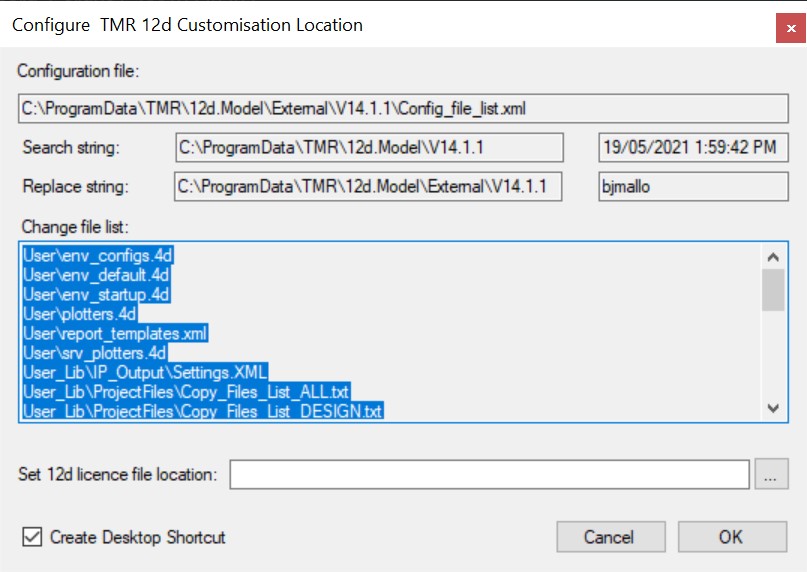Select User_Lib\IP_Output\Settings.XML in the list

(145, 372)
